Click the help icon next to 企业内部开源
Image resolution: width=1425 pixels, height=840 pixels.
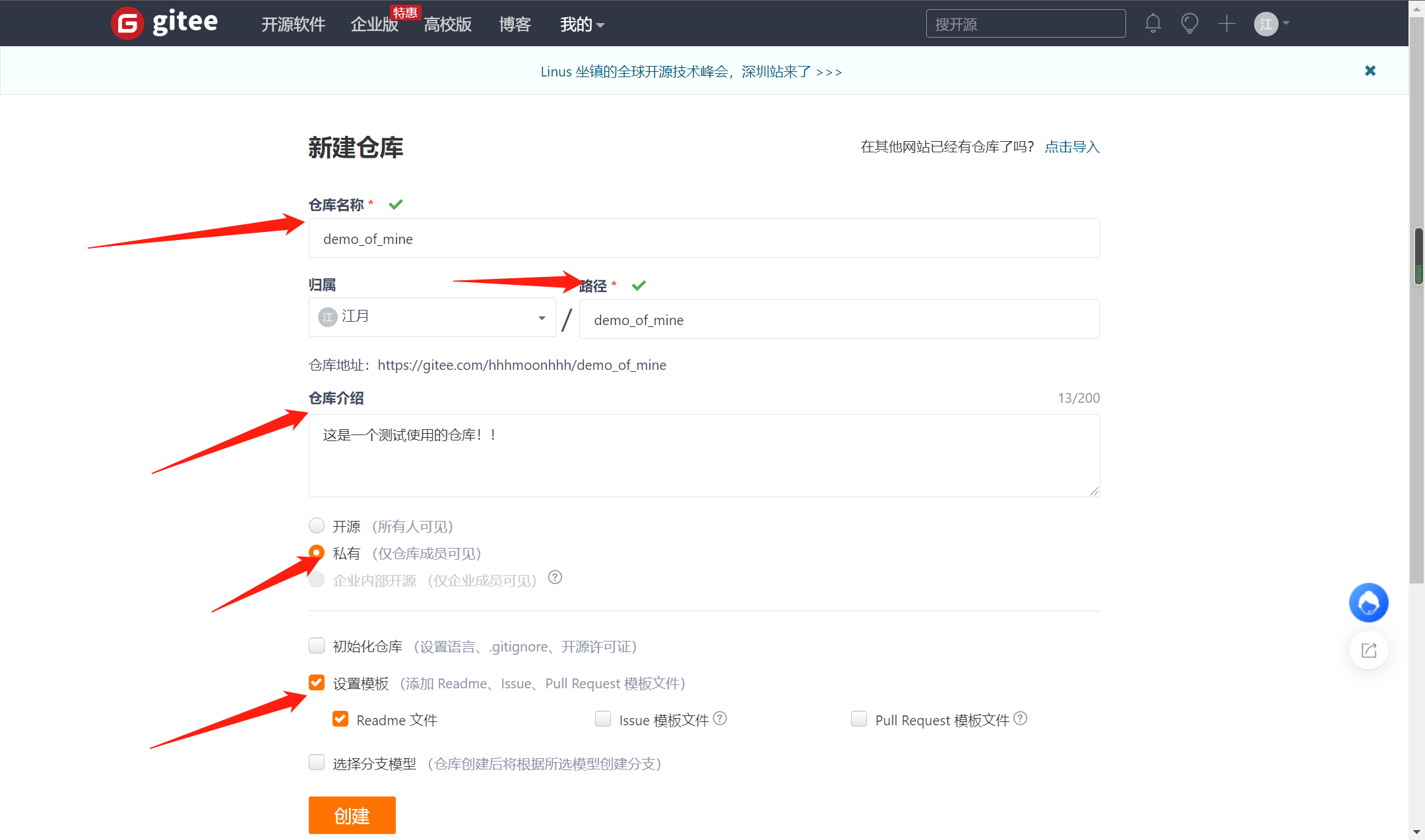555,577
